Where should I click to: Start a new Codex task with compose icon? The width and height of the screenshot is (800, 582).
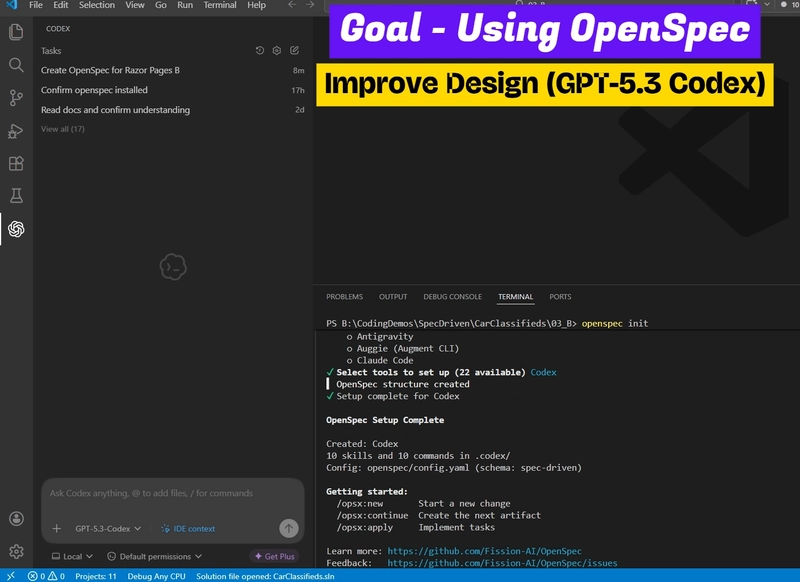[x=294, y=51]
